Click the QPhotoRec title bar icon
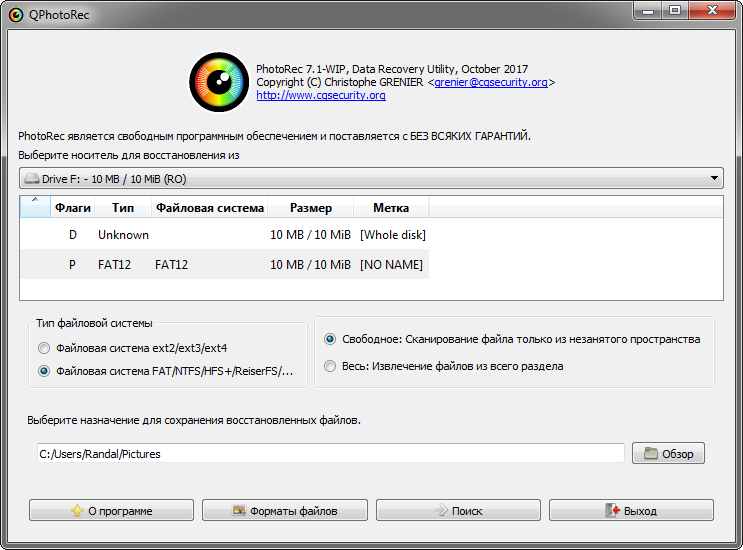743x550 pixels. coord(16,15)
